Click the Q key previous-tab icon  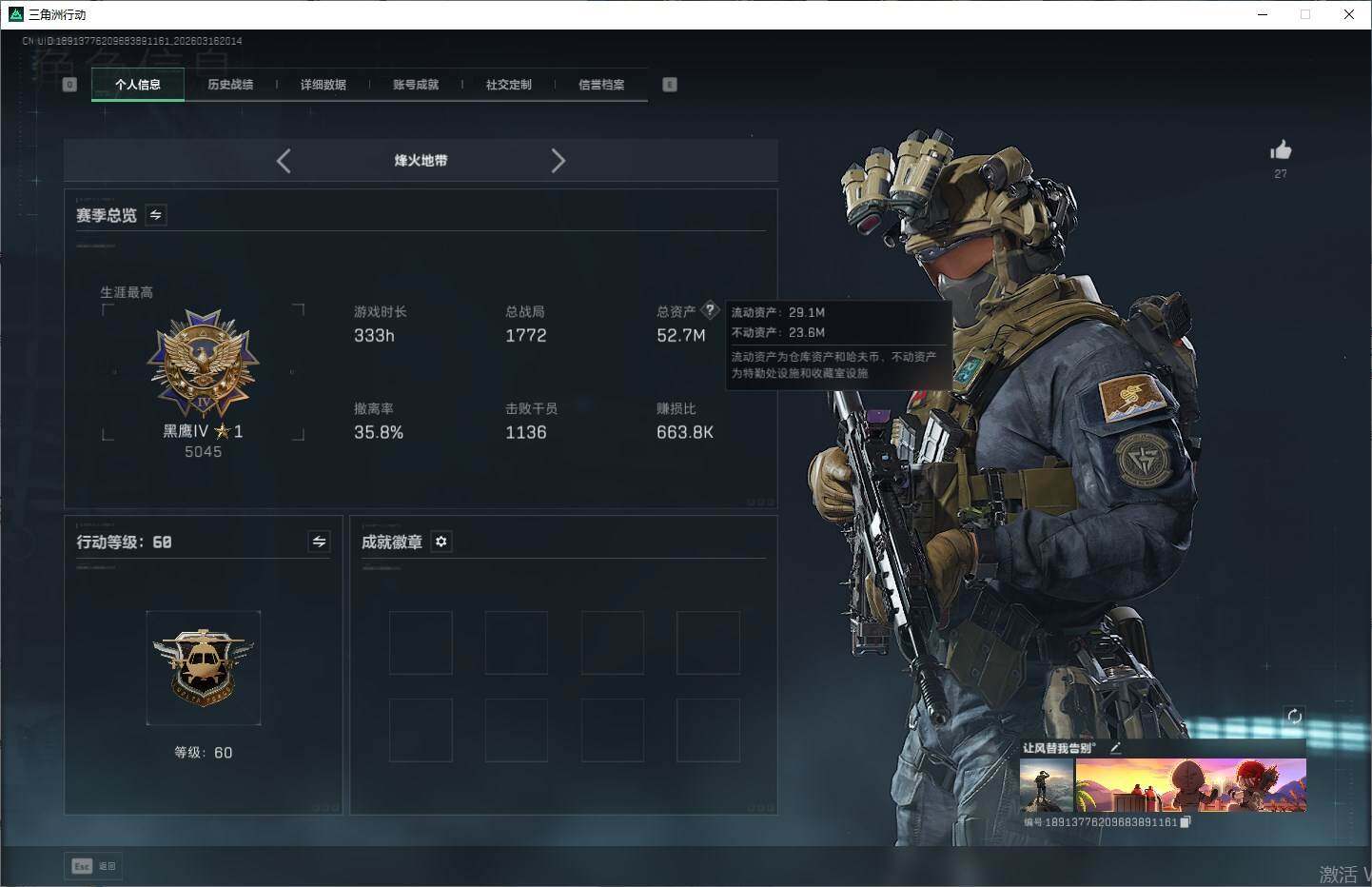click(x=69, y=85)
